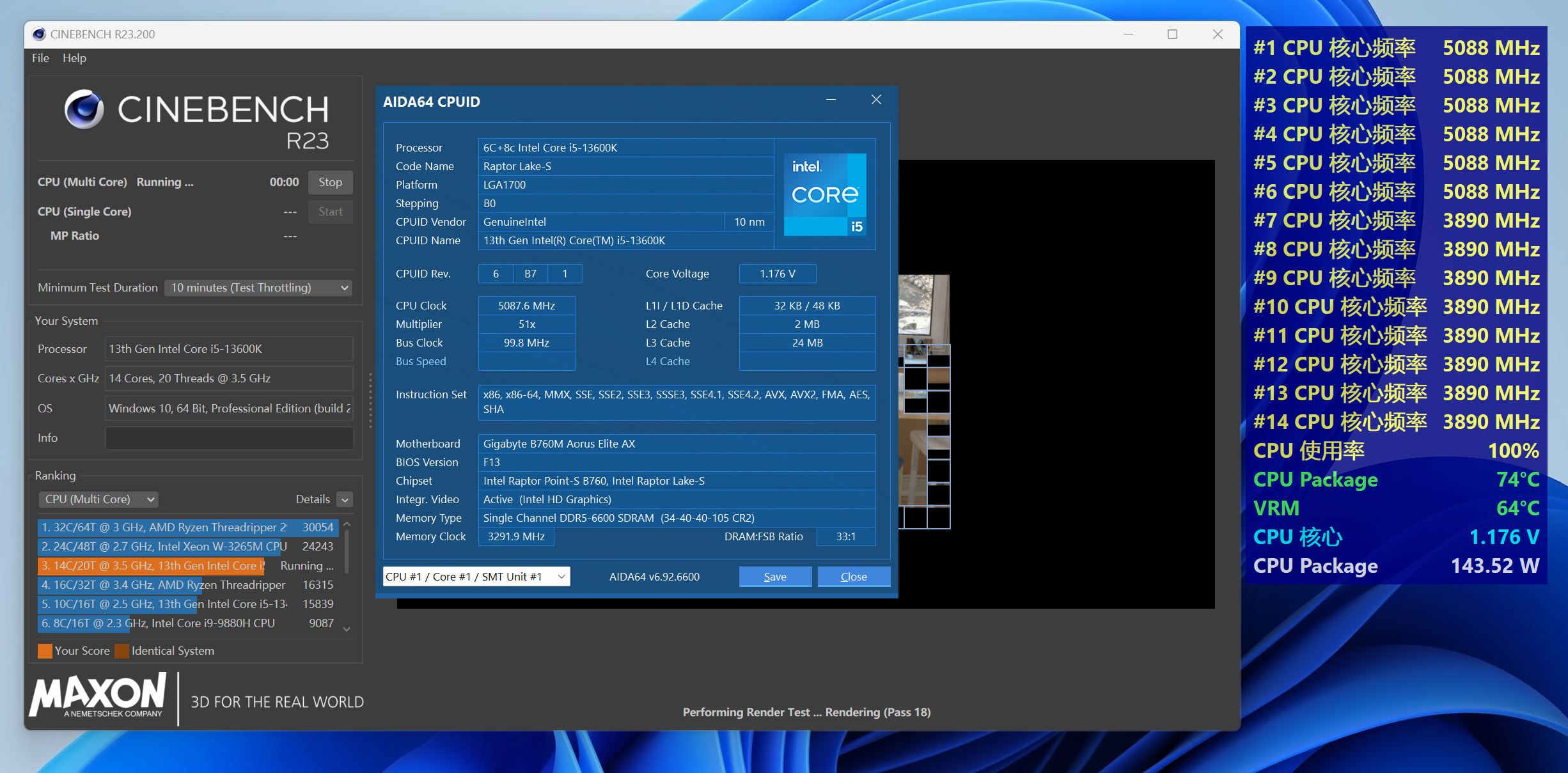Screen dimensions: 1568x773
Task: Open the CPU (Multi Core) ranking dropdown
Action: point(99,499)
